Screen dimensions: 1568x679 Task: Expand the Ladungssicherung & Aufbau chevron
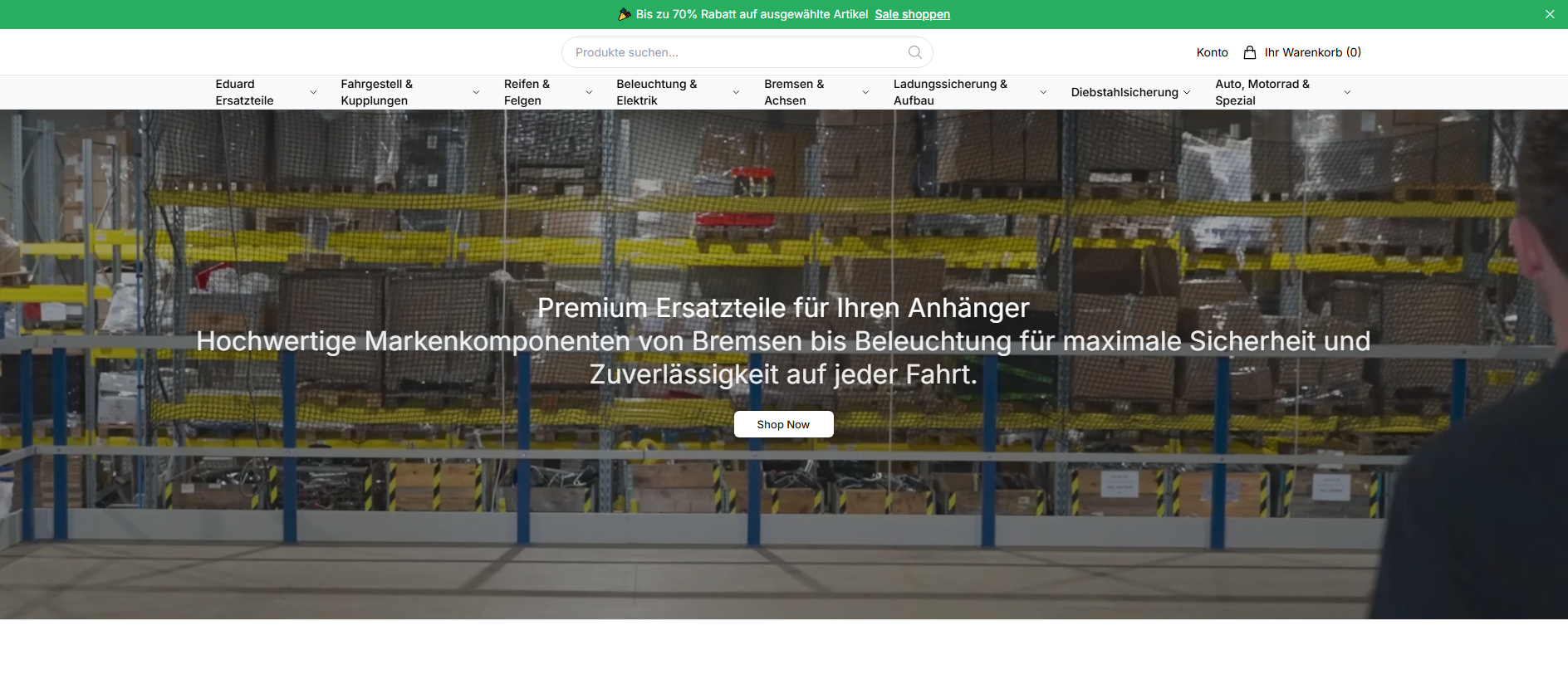(x=1043, y=92)
